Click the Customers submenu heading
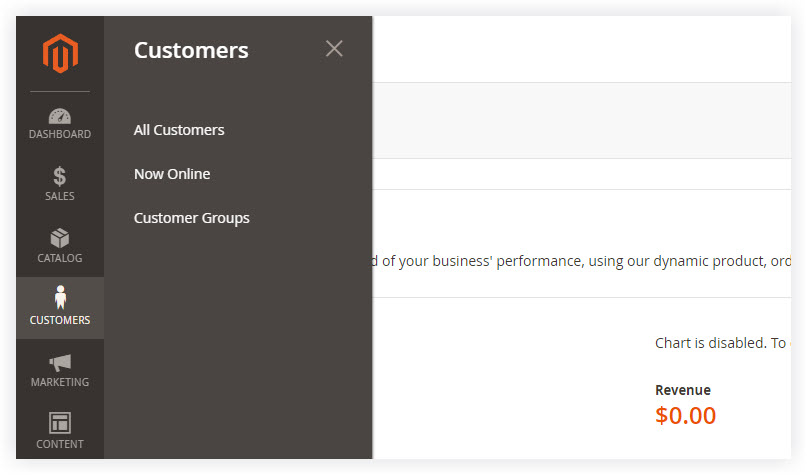The width and height of the screenshot is (807, 475). click(x=191, y=50)
